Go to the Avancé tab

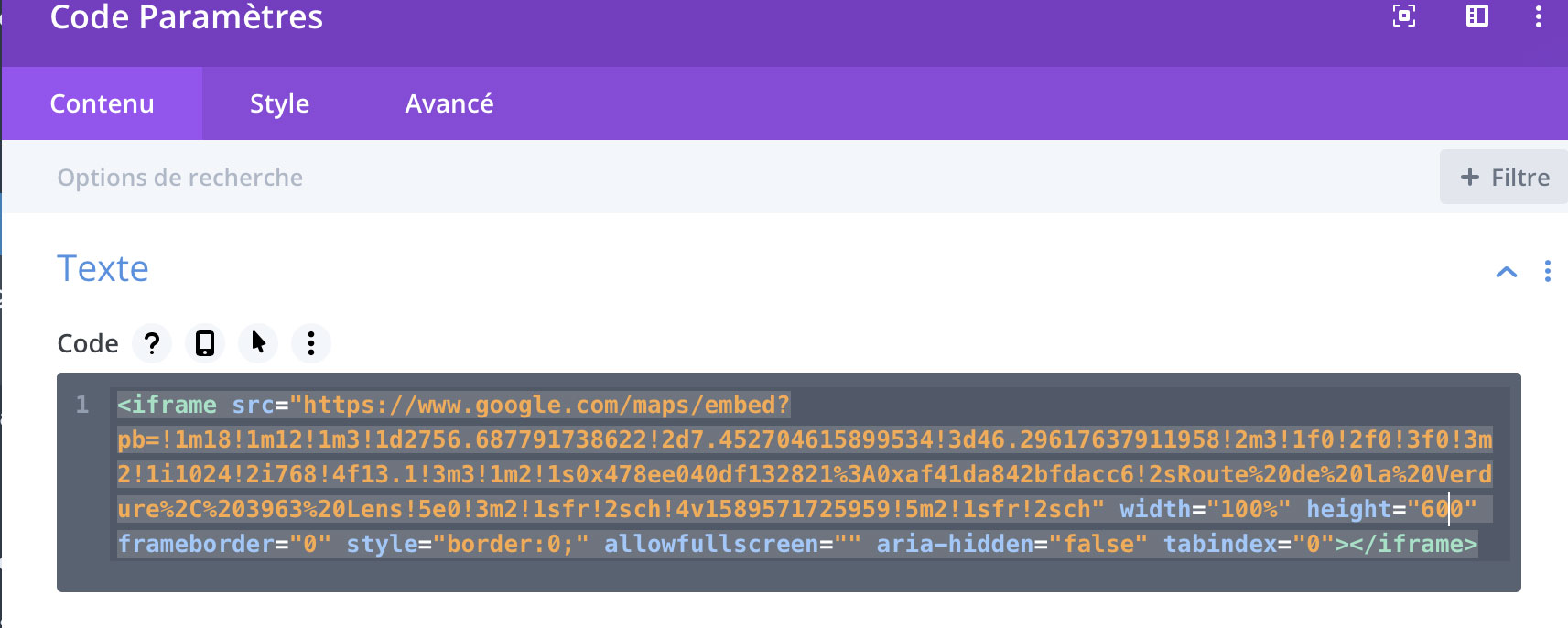point(449,103)
